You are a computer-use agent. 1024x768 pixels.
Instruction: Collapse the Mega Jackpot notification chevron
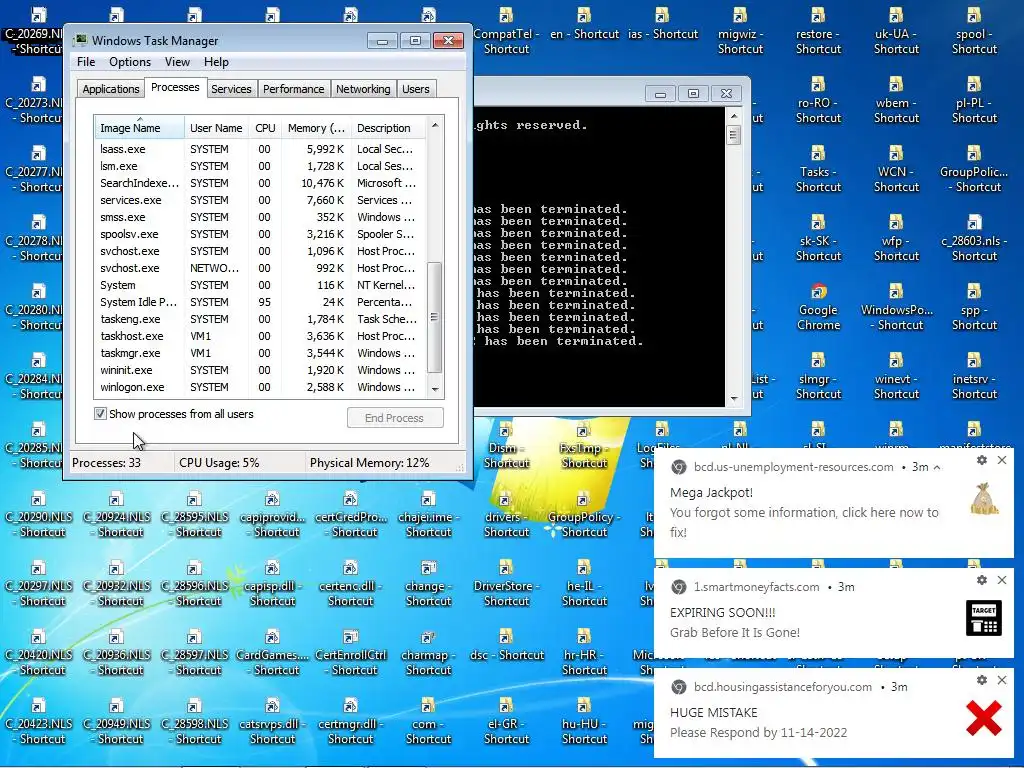[x=937, y=467]
